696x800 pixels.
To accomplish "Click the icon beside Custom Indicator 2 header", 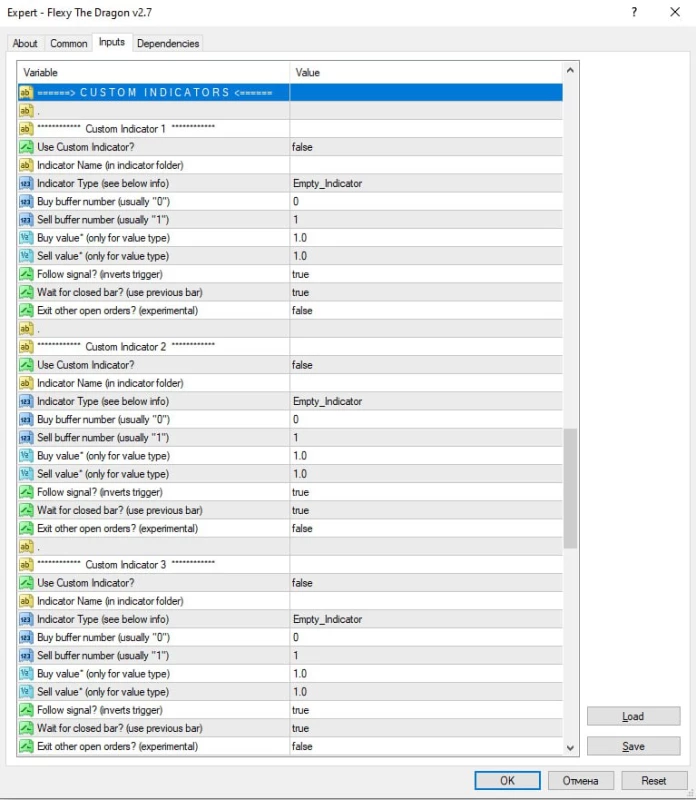I will coord(26,347).
